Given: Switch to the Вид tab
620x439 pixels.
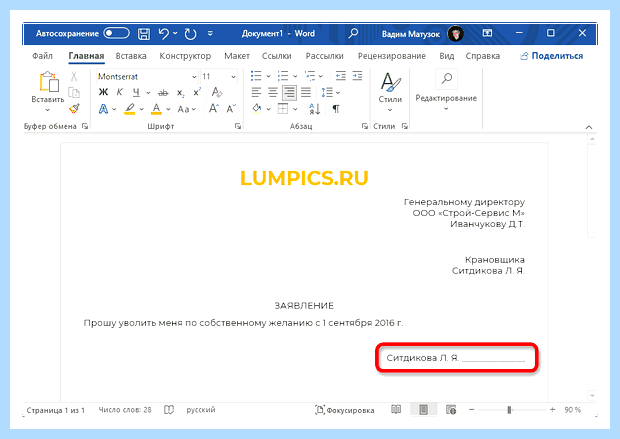Looking at the screenshot, I should point(447,56).
